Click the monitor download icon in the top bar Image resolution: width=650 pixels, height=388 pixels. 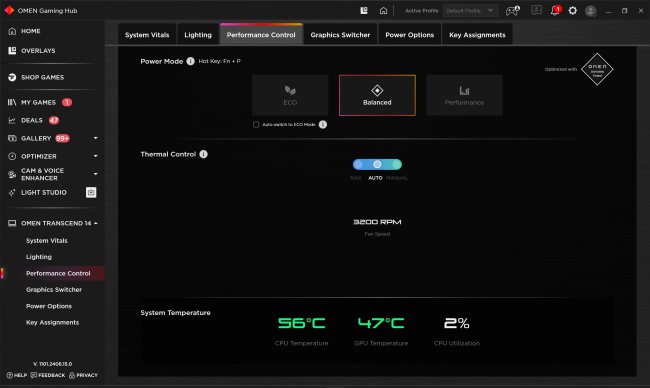[536, 10]
